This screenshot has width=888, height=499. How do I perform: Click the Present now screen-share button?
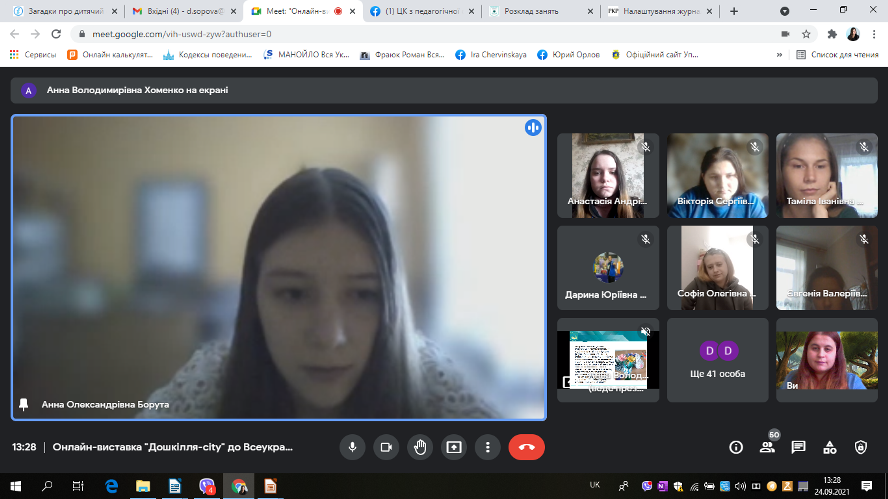pos(454,447)
